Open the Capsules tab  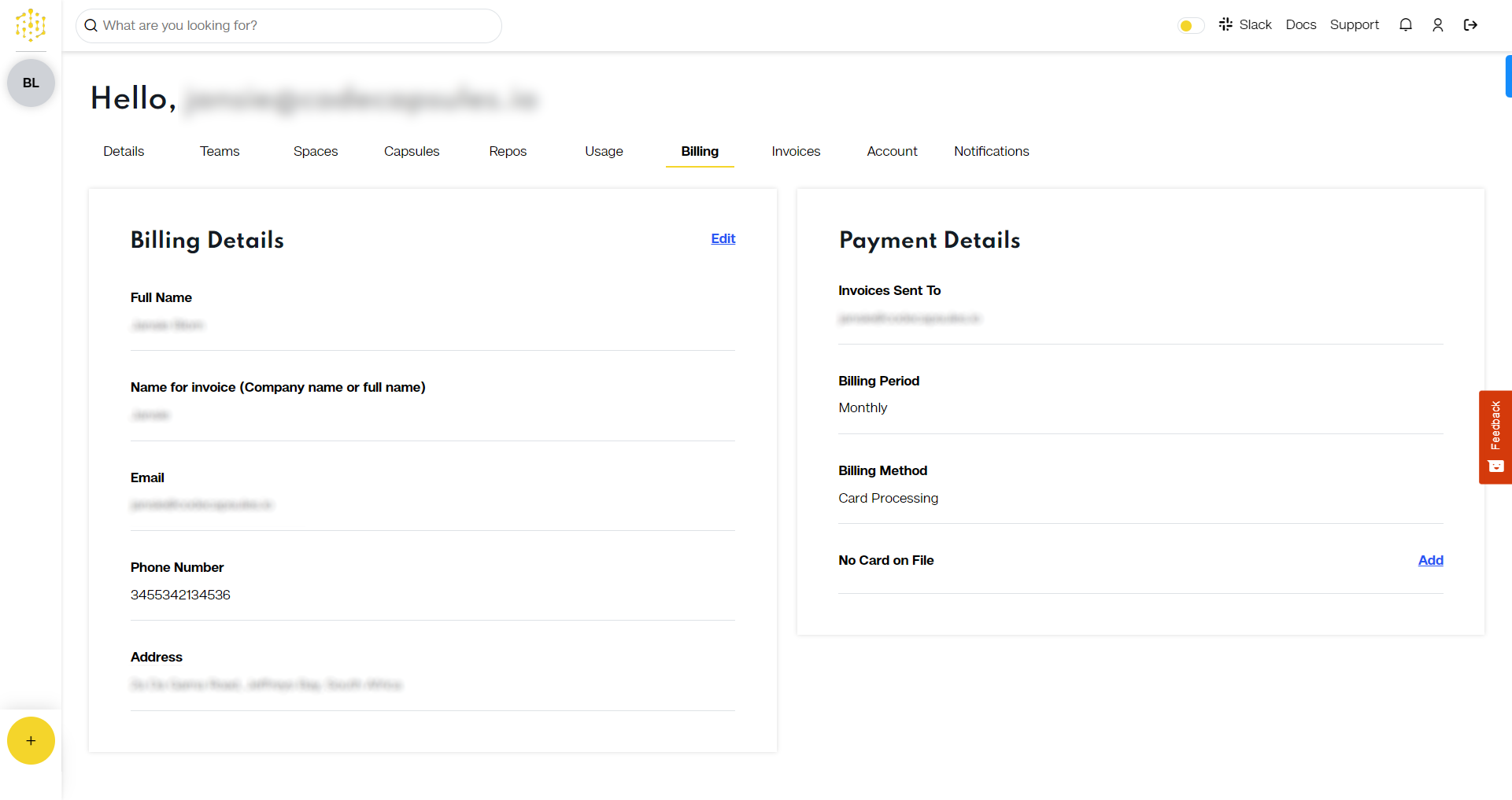pyautogui.click(x=411, y=151)
